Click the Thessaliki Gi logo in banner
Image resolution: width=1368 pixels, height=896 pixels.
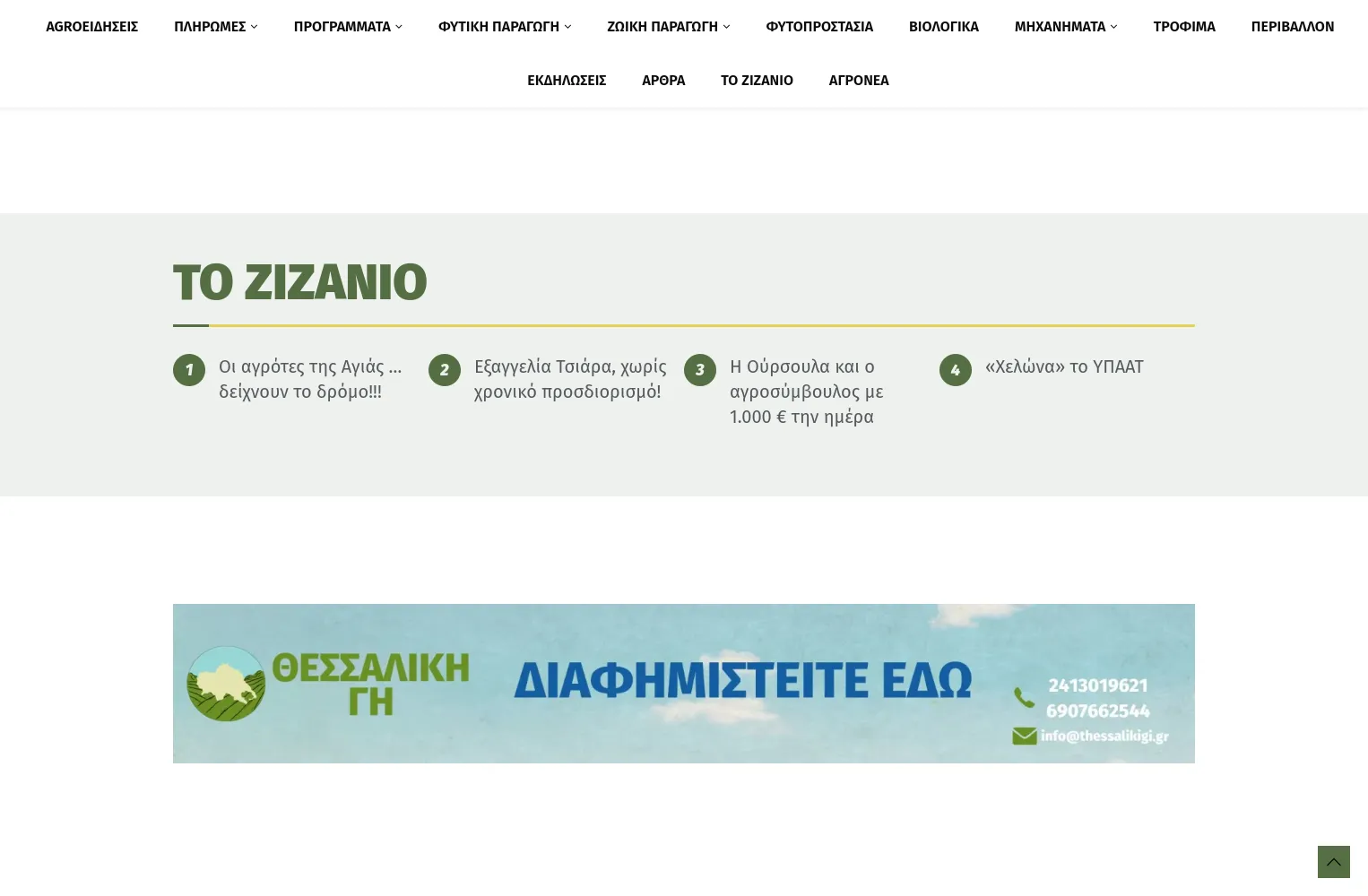[227, 684]
